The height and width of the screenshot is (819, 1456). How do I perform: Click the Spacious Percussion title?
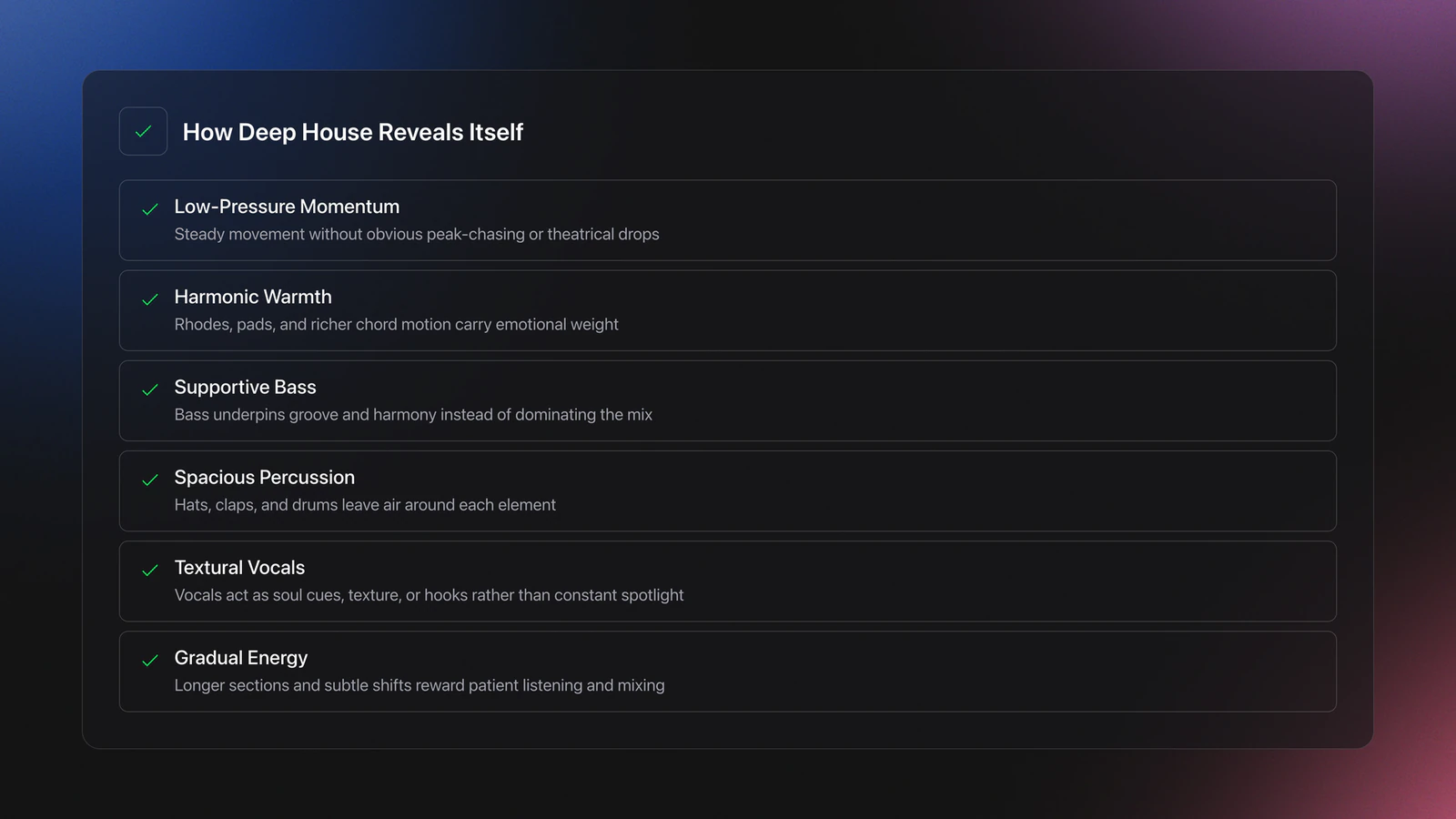[x=265, y=477]
